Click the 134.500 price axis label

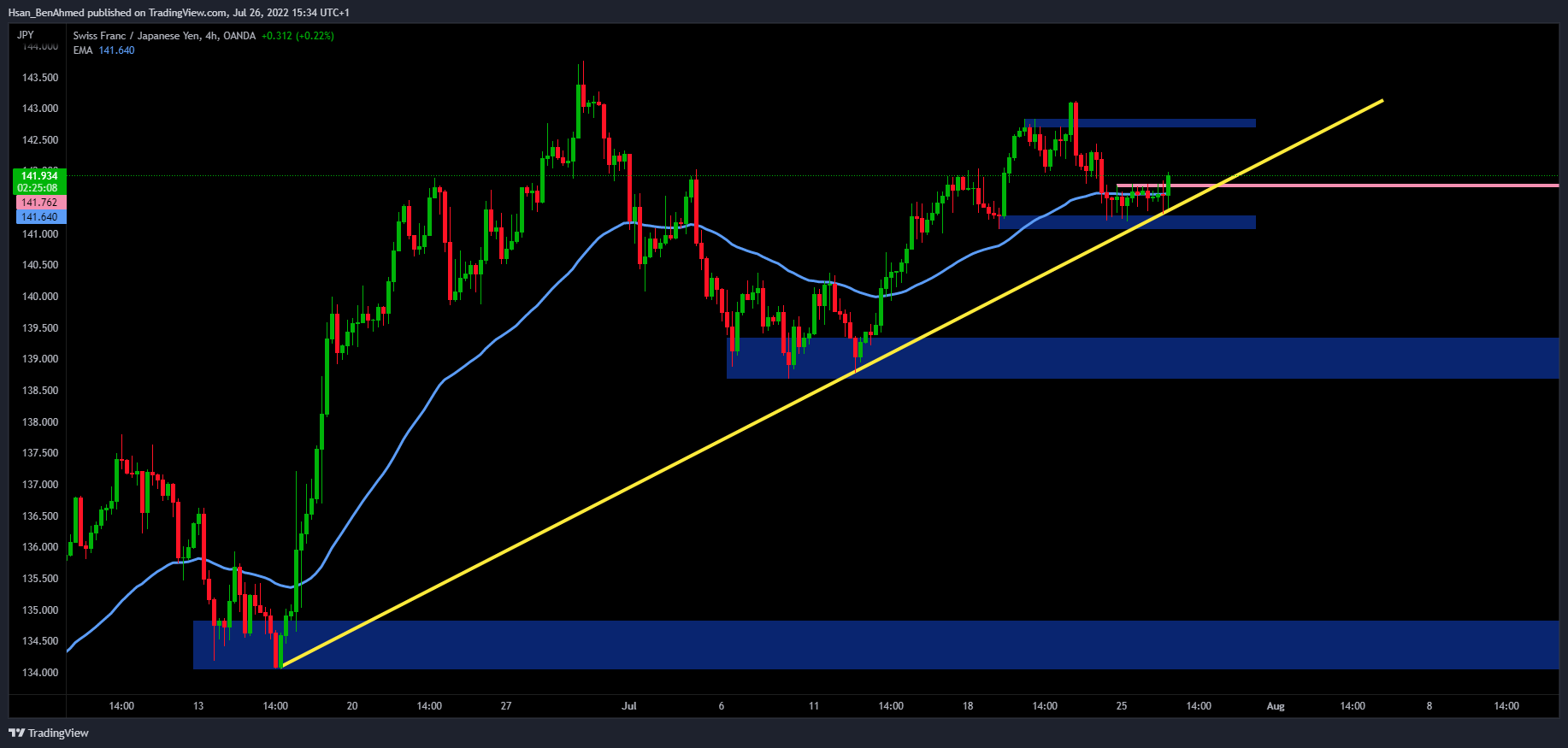[x=40, y=641]
